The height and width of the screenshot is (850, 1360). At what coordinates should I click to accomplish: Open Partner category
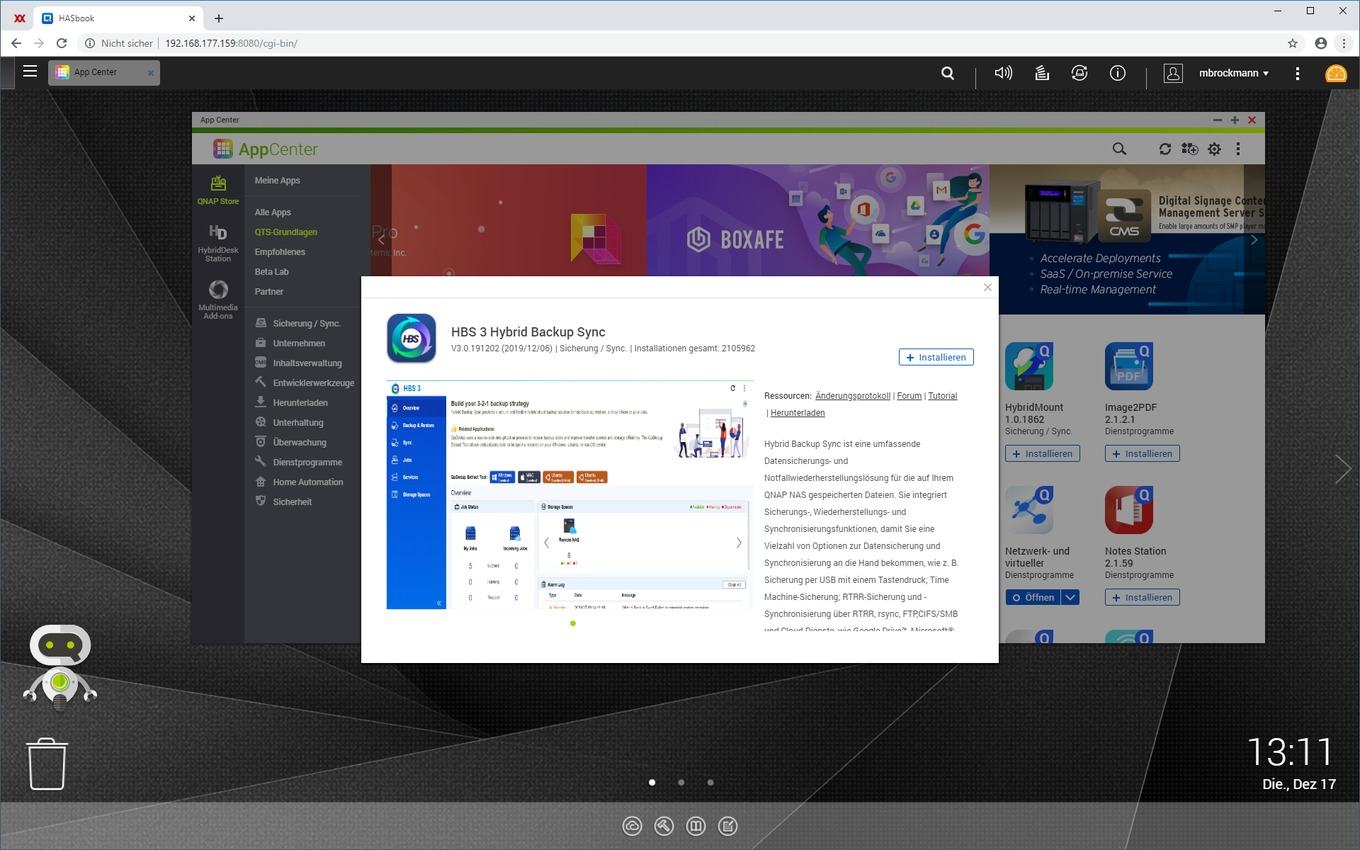click(x=269, y=292)
